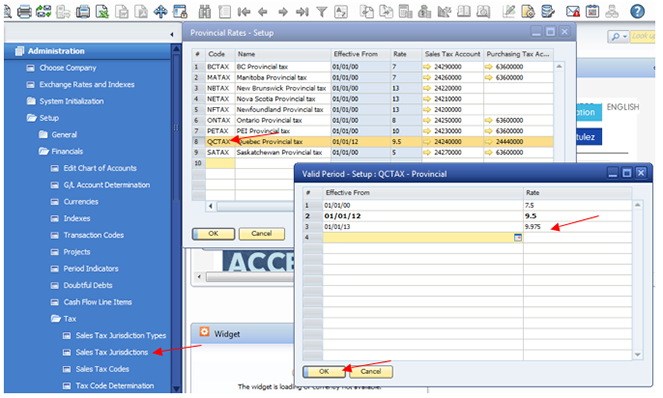The width and height of the screenshot is (663, 398).
Task: Open the date picker in Valid Period row 4
Action: click(x=518, y=238)
